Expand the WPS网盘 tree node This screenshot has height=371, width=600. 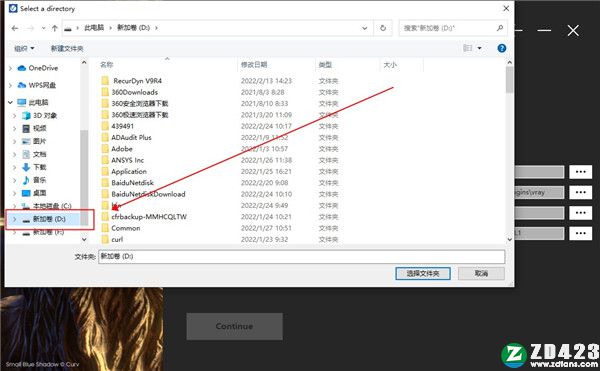pyautogui.click(x=10, y=85)
